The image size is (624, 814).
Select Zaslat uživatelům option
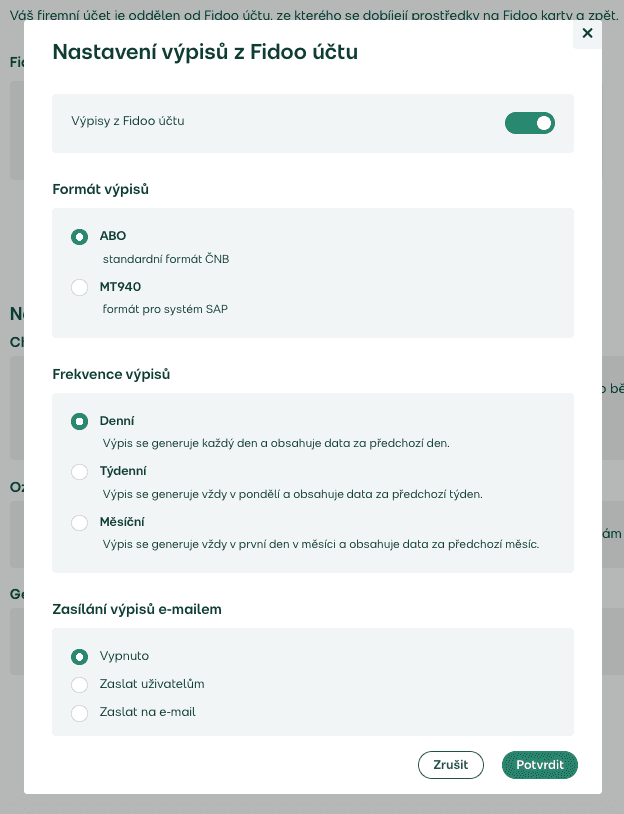tap(79, 685)
